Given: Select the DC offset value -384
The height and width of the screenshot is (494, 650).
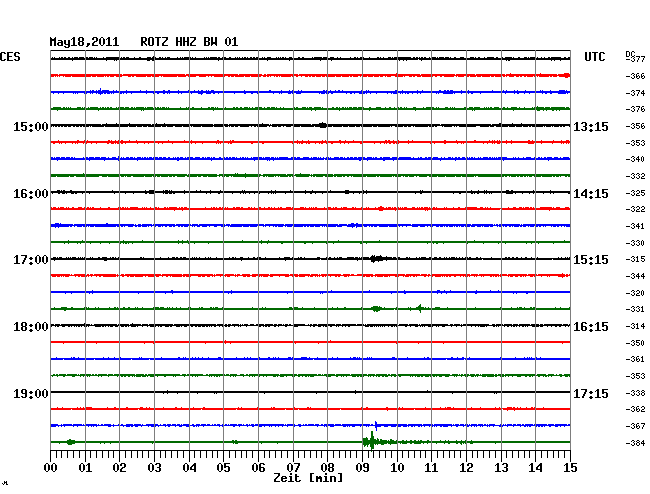Looking at the screenshot, I should point(635,443).
